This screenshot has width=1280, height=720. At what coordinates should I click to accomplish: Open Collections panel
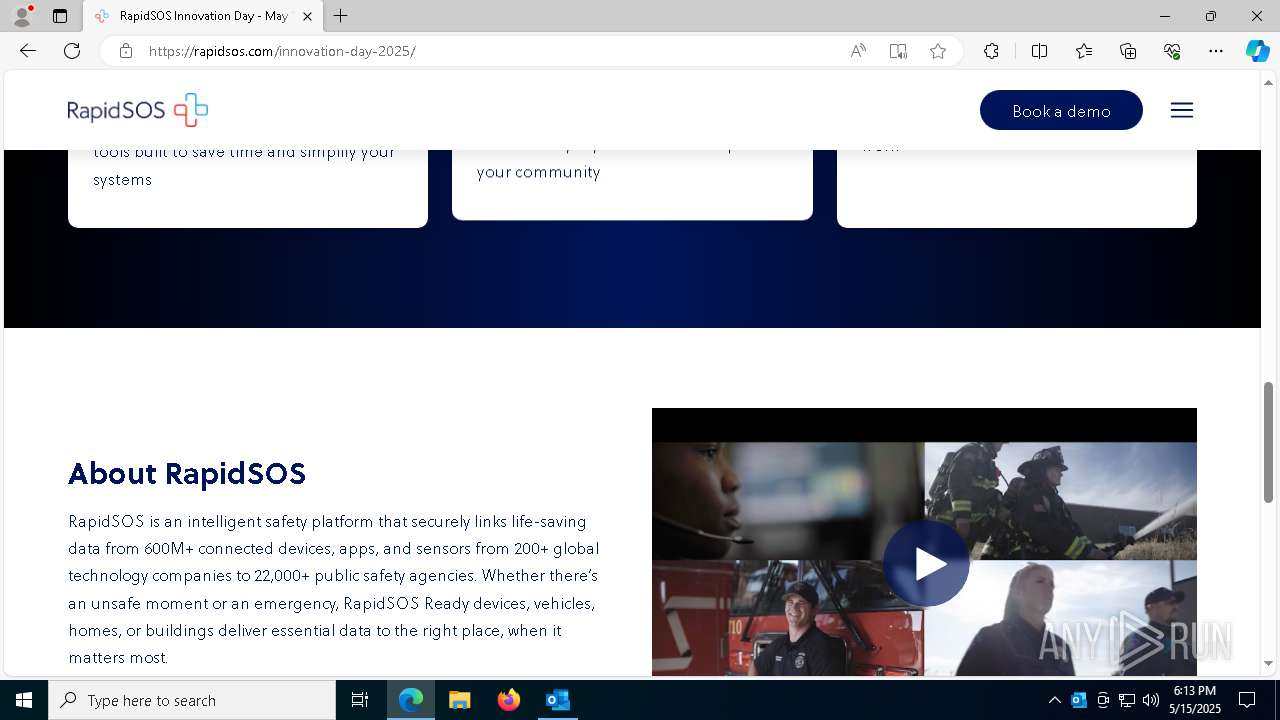(1128, 51)
